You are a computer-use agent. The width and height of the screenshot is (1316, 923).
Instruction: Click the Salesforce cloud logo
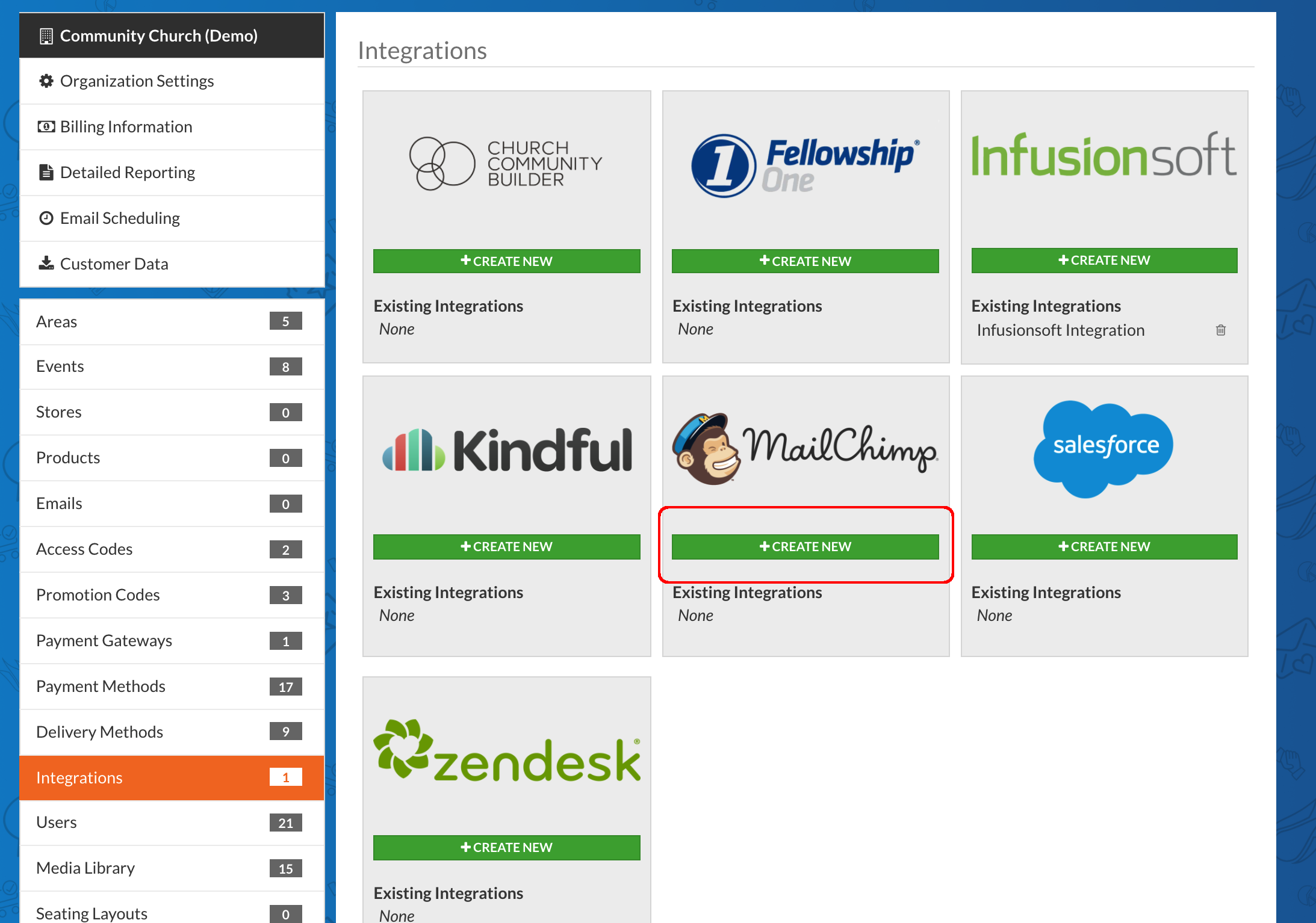[x=1103, y=448]
